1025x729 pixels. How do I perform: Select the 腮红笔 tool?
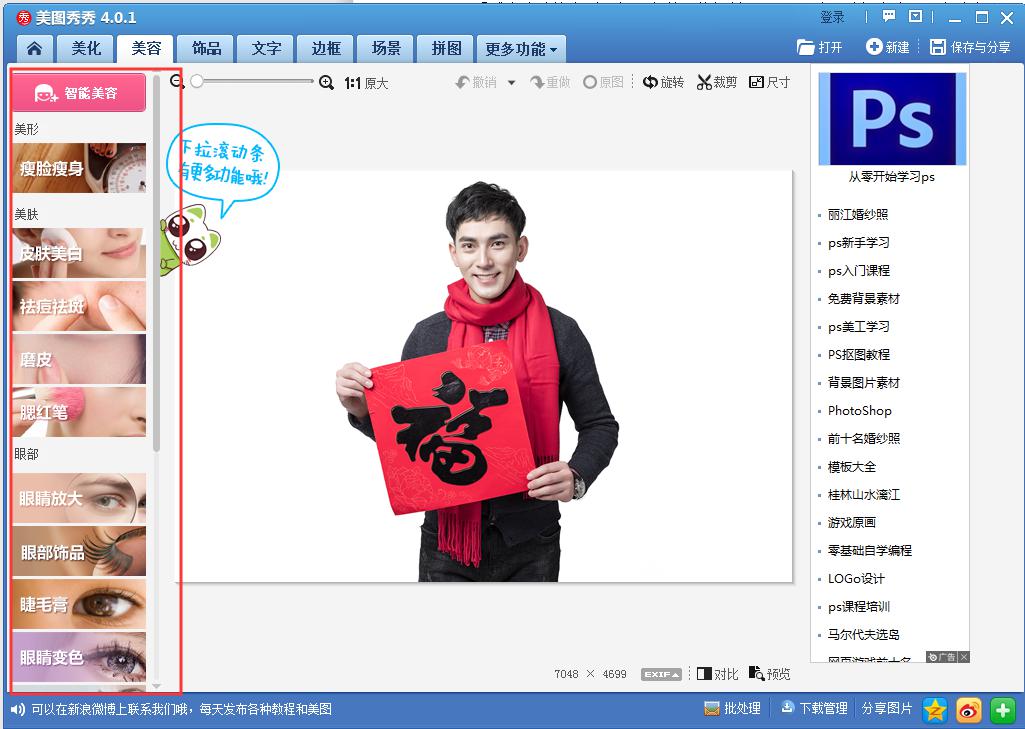pyautogui.click(x=79, y=412)
